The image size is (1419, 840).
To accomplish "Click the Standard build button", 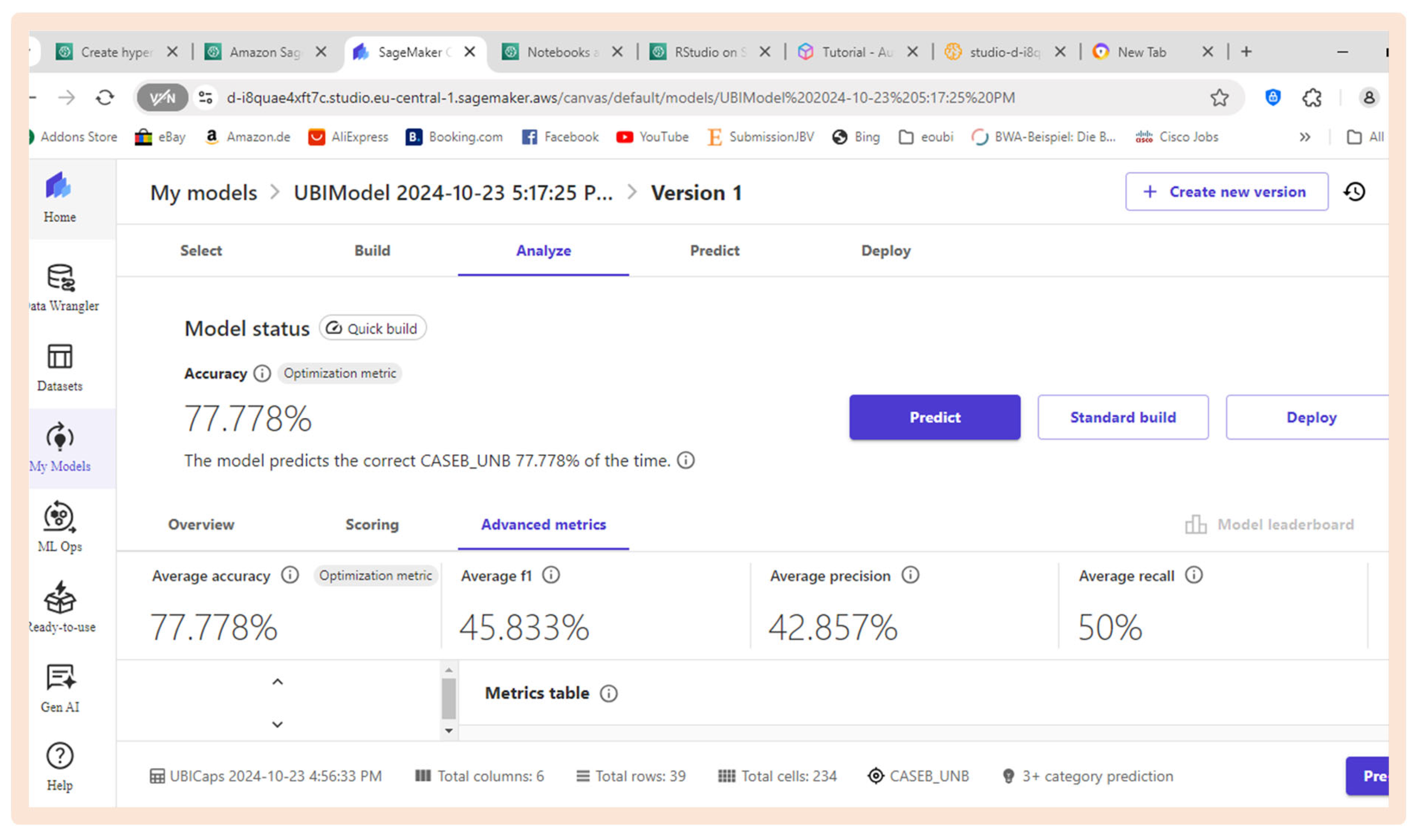I will click(1123, 417).
